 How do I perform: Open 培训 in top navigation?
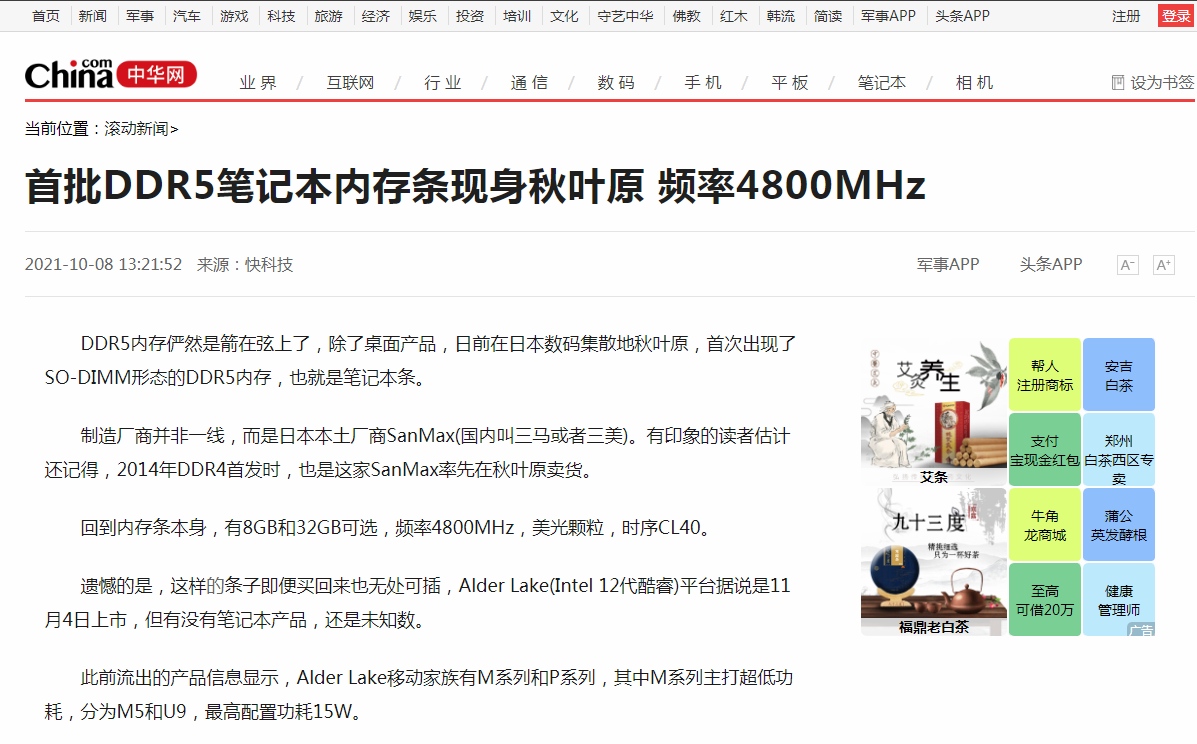click(517, 16)
